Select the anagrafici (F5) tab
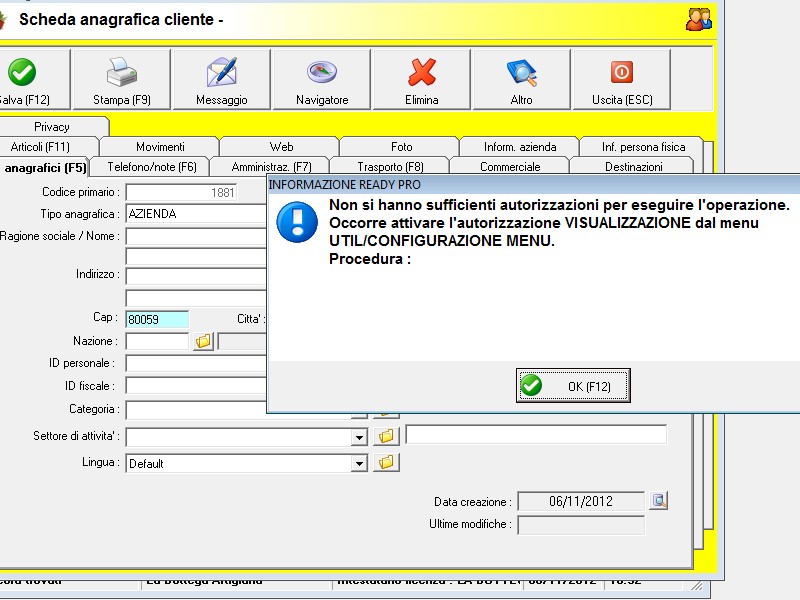The image size is (800, 600). [45, 167]
